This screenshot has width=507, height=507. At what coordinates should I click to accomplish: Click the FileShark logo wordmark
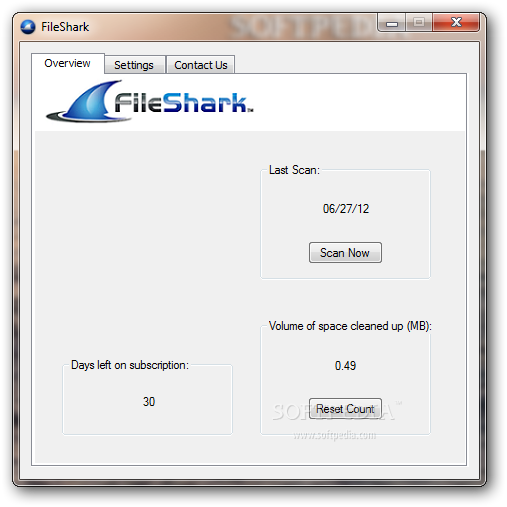tap(183, 102)
